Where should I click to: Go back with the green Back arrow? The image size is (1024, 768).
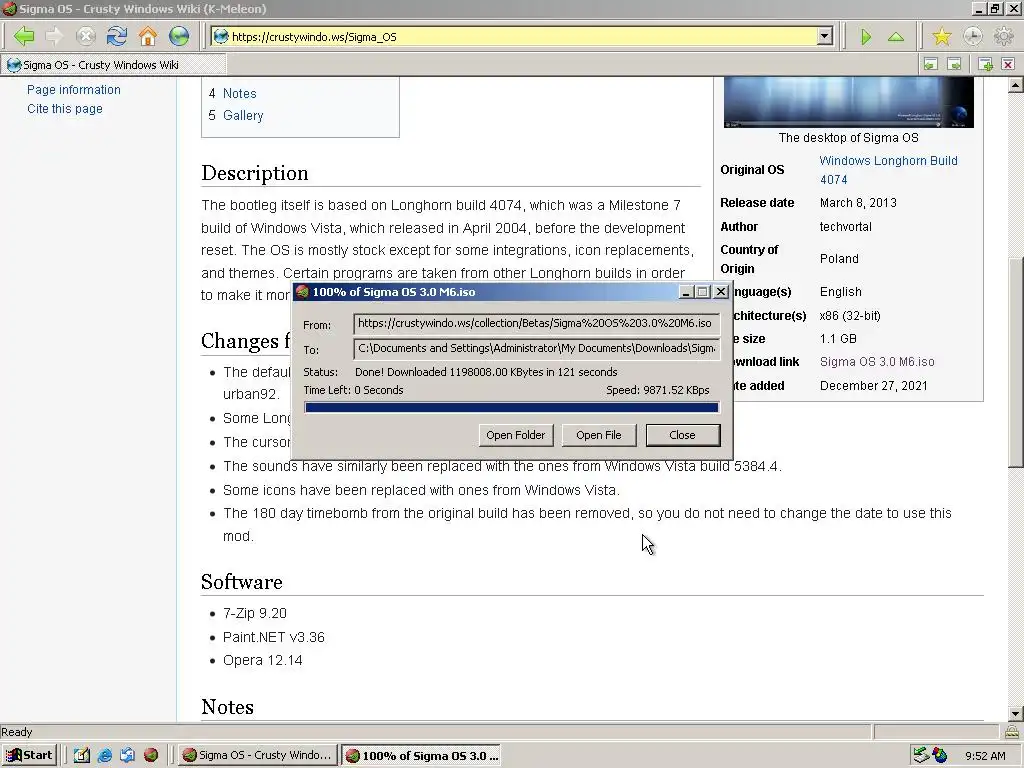(24, 37)
